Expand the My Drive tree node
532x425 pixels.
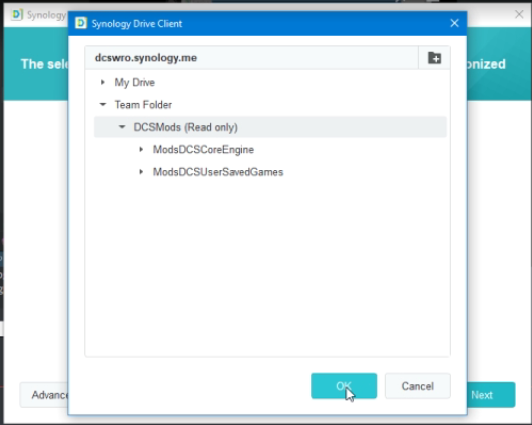(x=103, y=82)
